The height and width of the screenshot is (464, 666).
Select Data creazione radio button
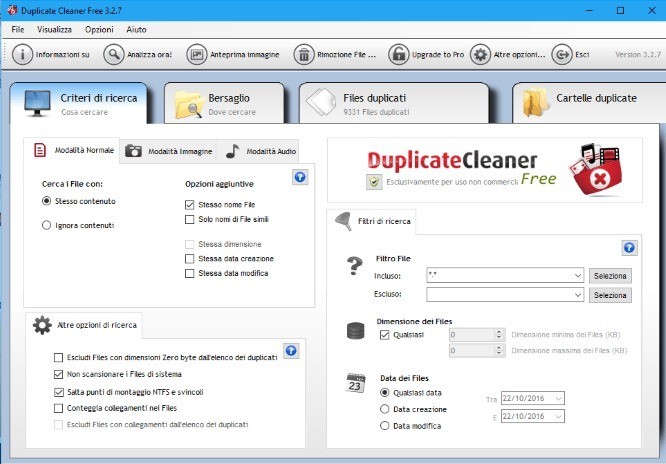384,409
